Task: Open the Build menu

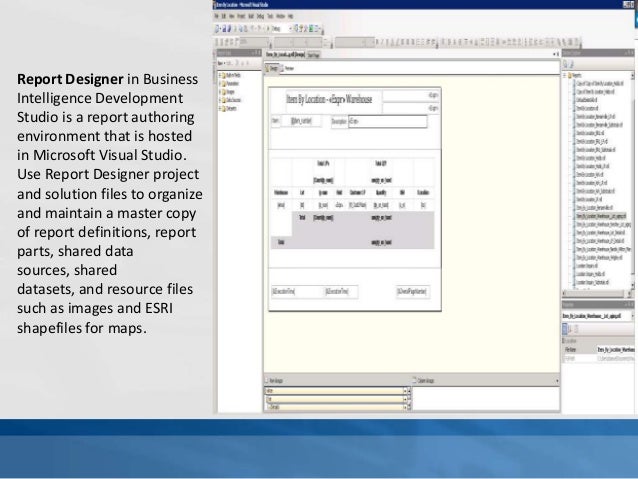Action: (251, 16)
